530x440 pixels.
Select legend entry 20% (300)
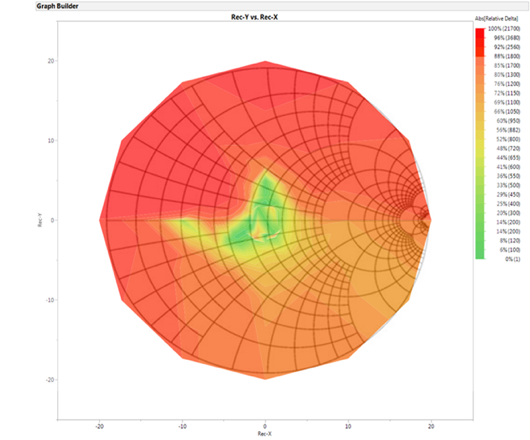(508, 213)
